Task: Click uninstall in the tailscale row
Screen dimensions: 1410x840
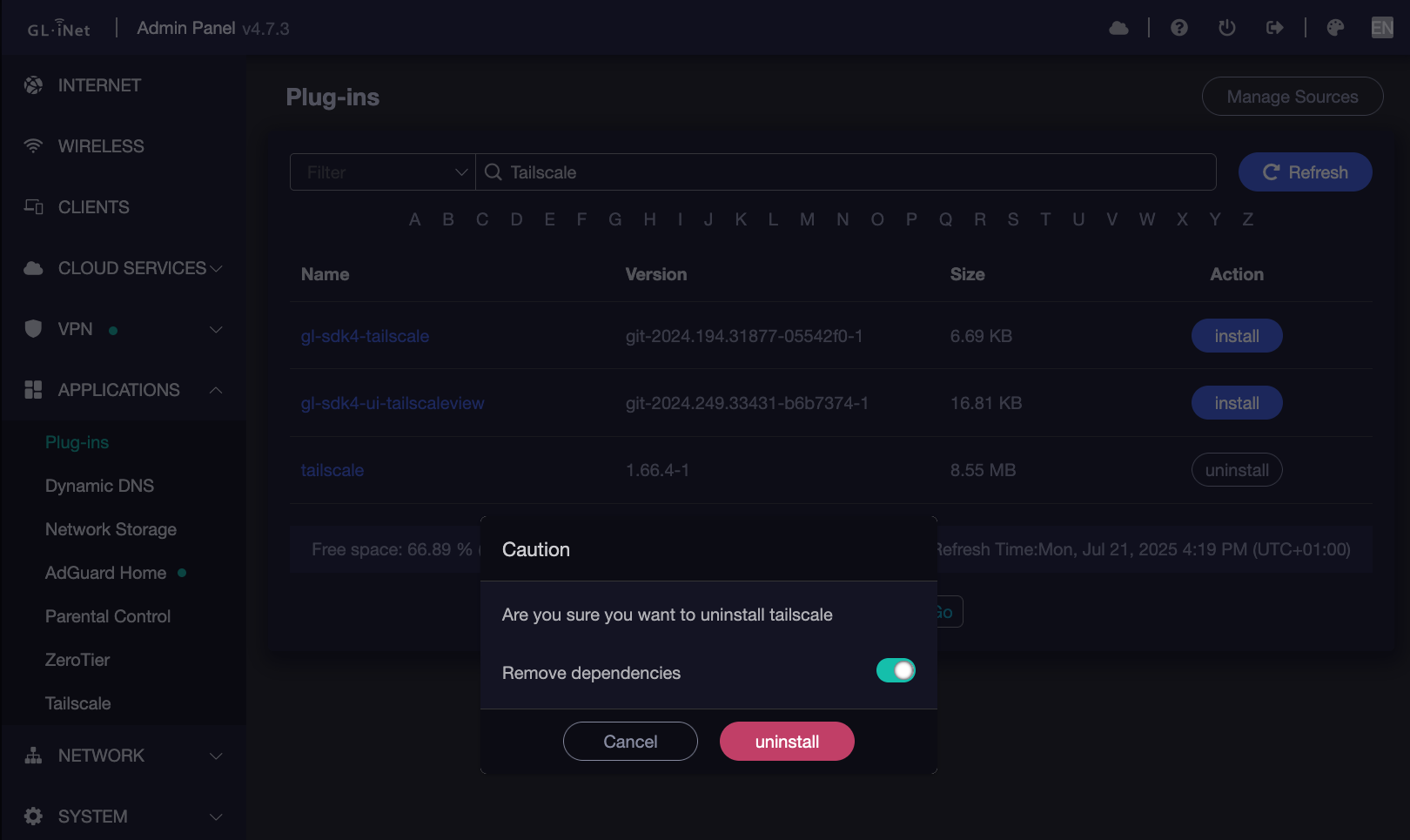Action: pyautogui.click(x=1237, y=470)
